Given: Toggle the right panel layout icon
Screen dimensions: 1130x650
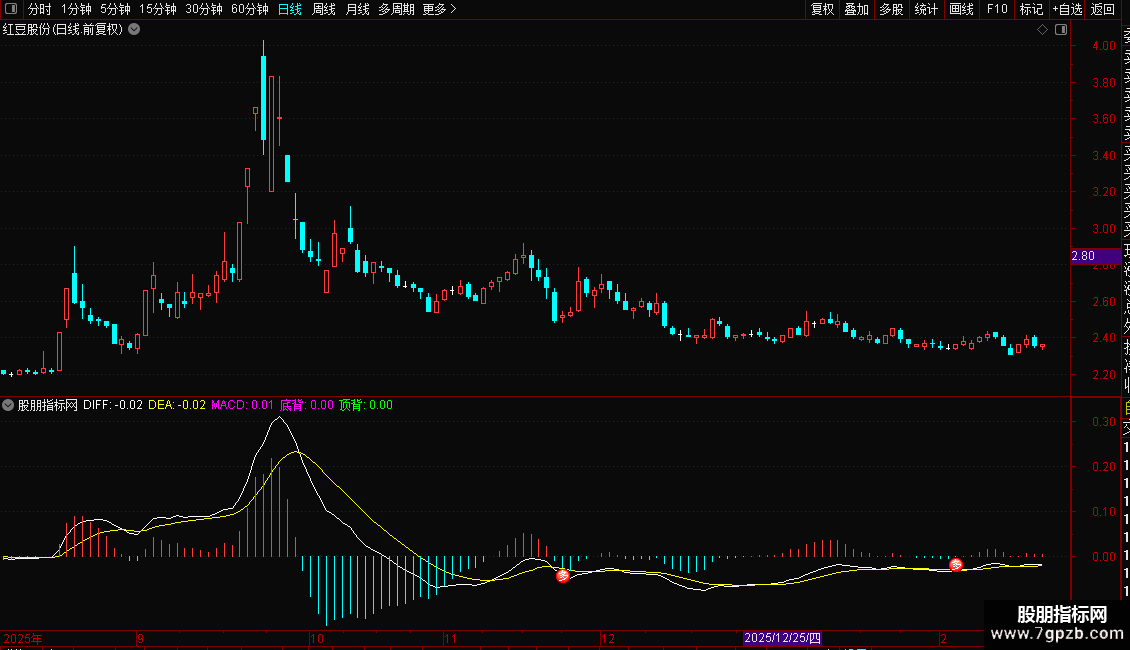Looking at the screenshot, I should point(1061,30).
